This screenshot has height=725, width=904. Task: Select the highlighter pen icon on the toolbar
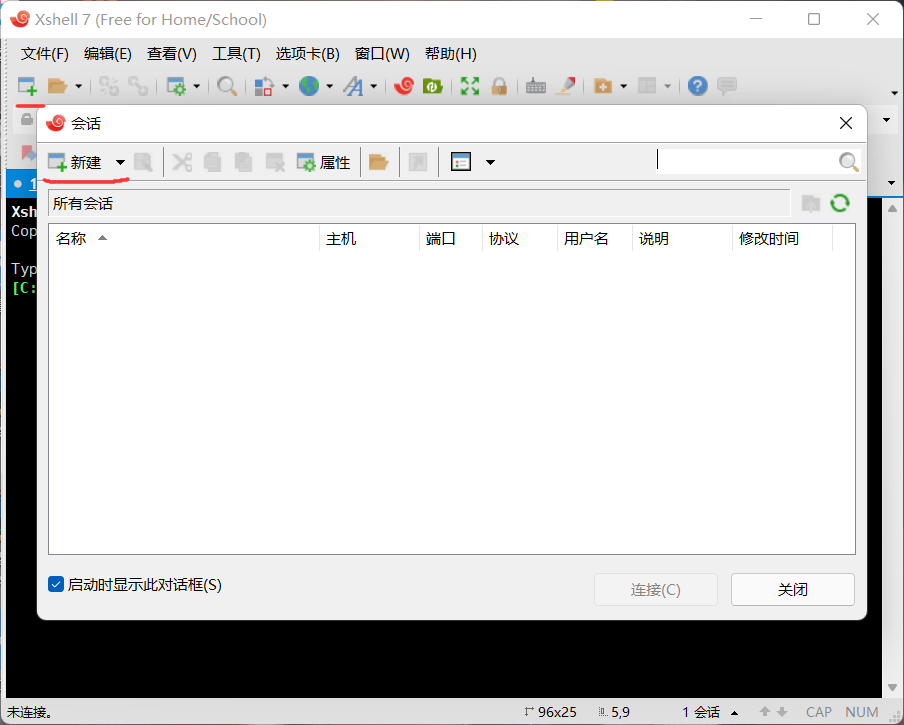pyautogui.click(x=566, y=86)
